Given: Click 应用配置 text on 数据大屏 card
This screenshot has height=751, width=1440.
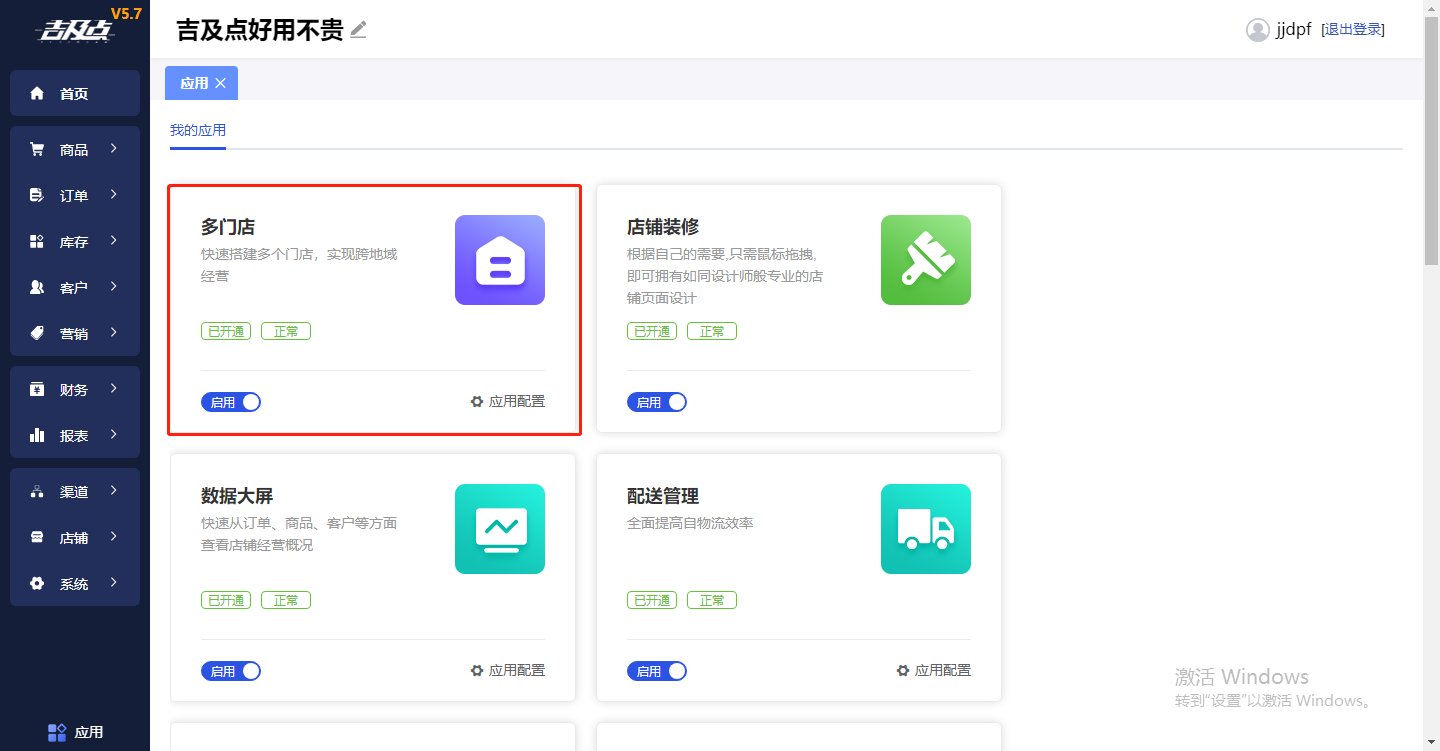Looking at the screenshot, I should pos(517,670).
